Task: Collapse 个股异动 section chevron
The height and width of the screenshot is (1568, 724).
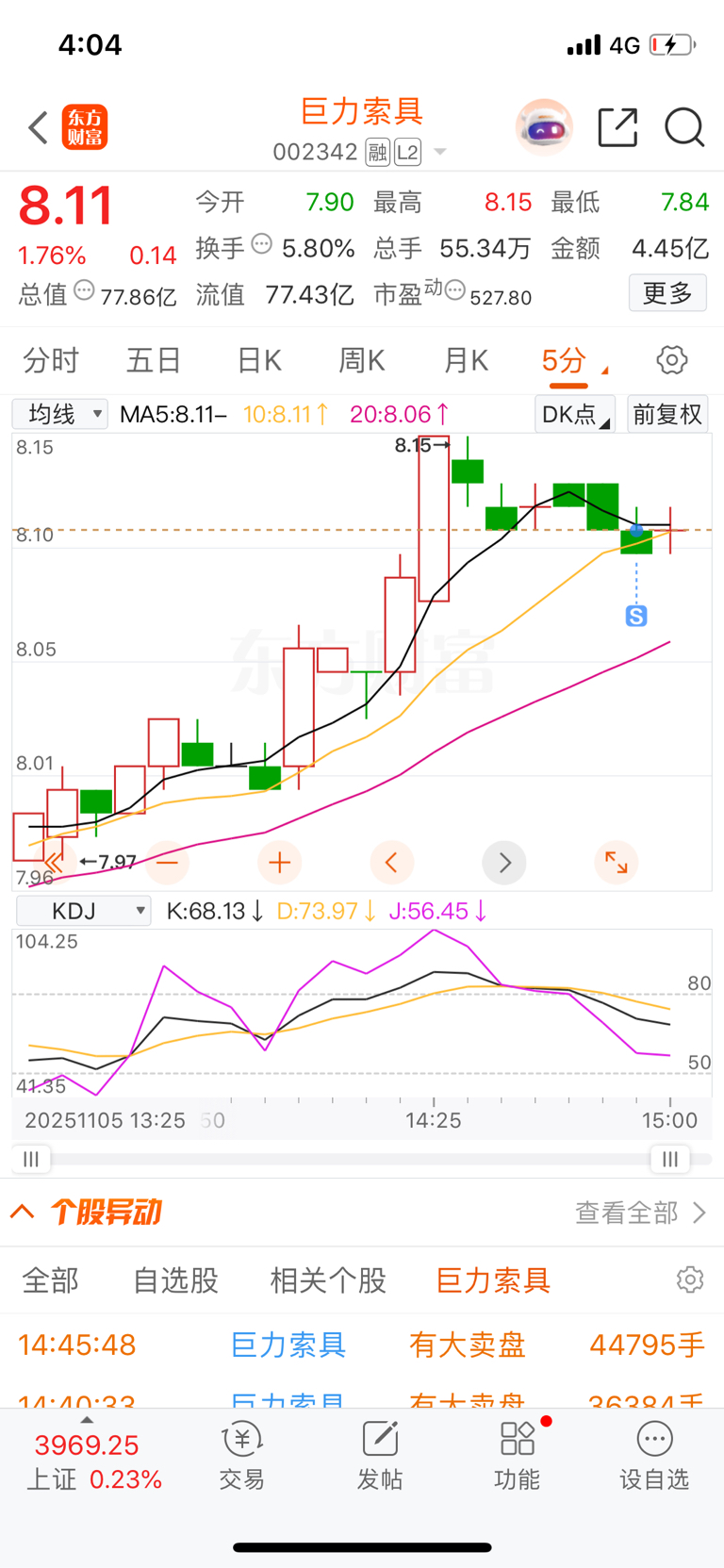Action: point(23,1212)
